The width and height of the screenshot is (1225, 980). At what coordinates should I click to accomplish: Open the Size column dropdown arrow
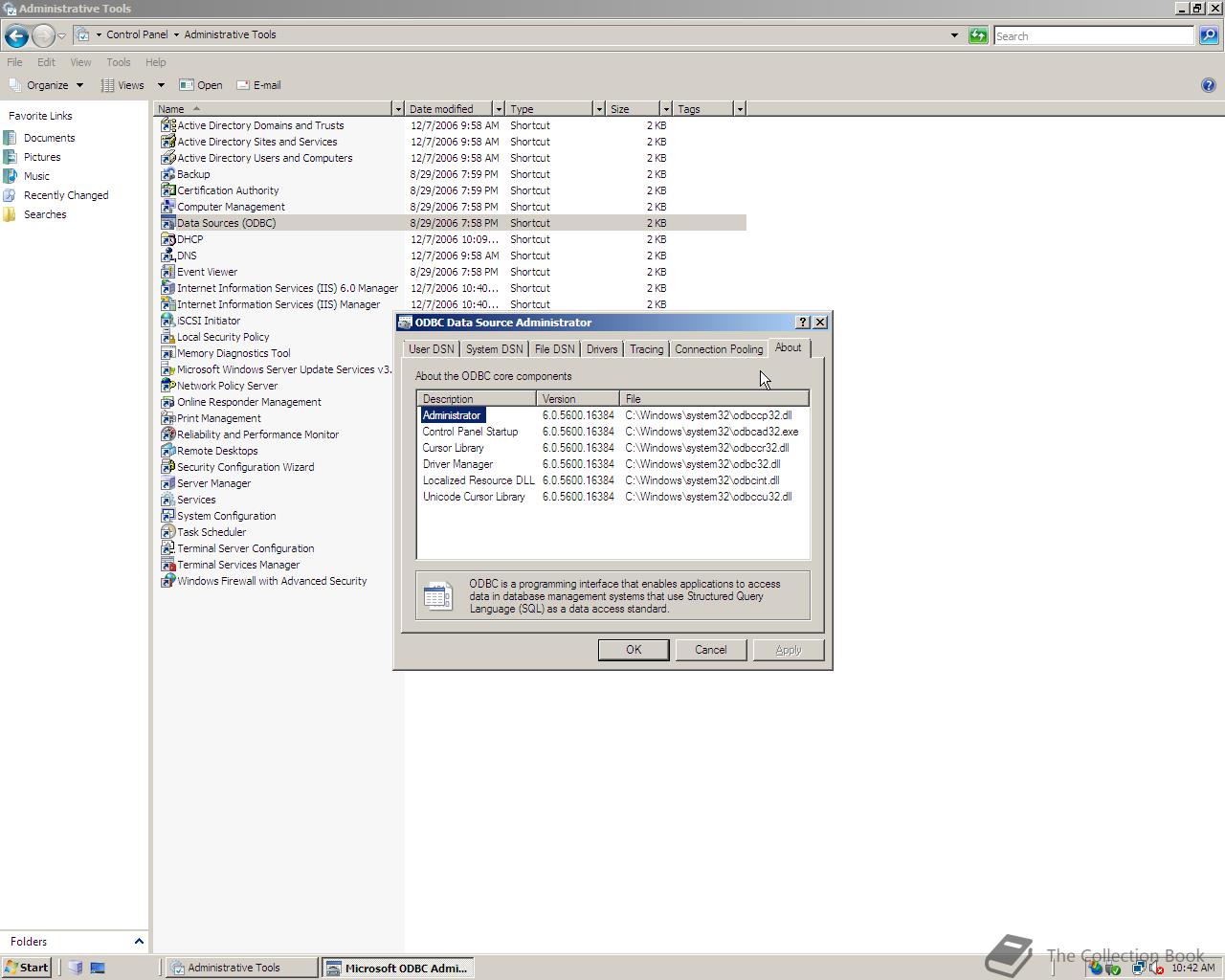click(x=666, y=109)
